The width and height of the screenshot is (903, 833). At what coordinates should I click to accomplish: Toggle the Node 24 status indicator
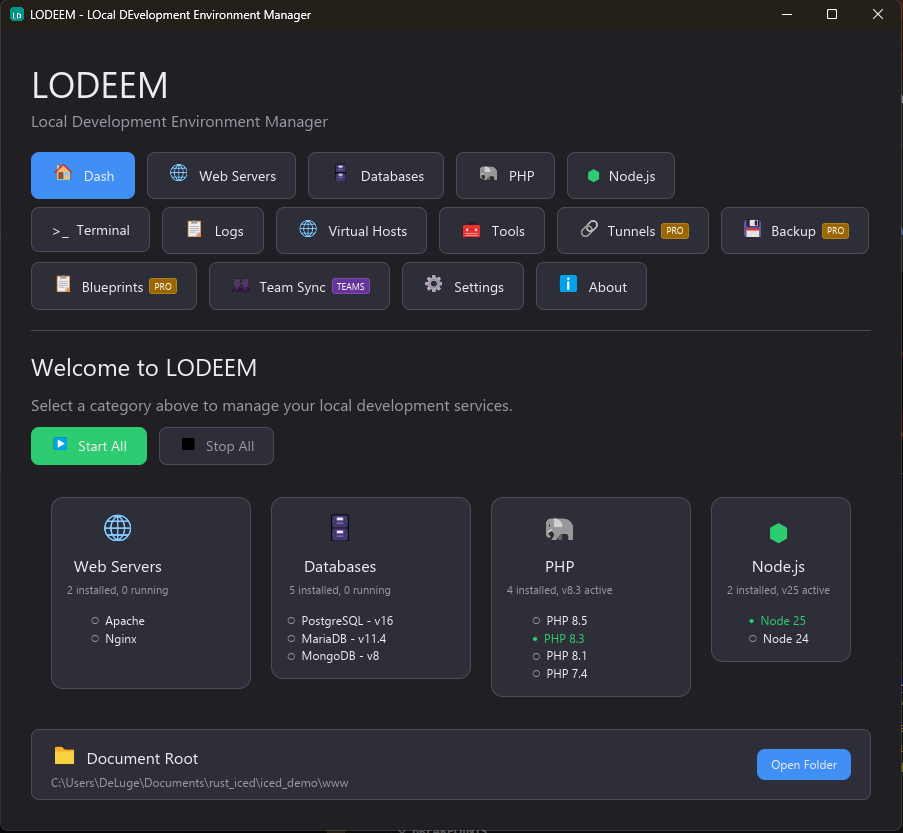[752, 638]
